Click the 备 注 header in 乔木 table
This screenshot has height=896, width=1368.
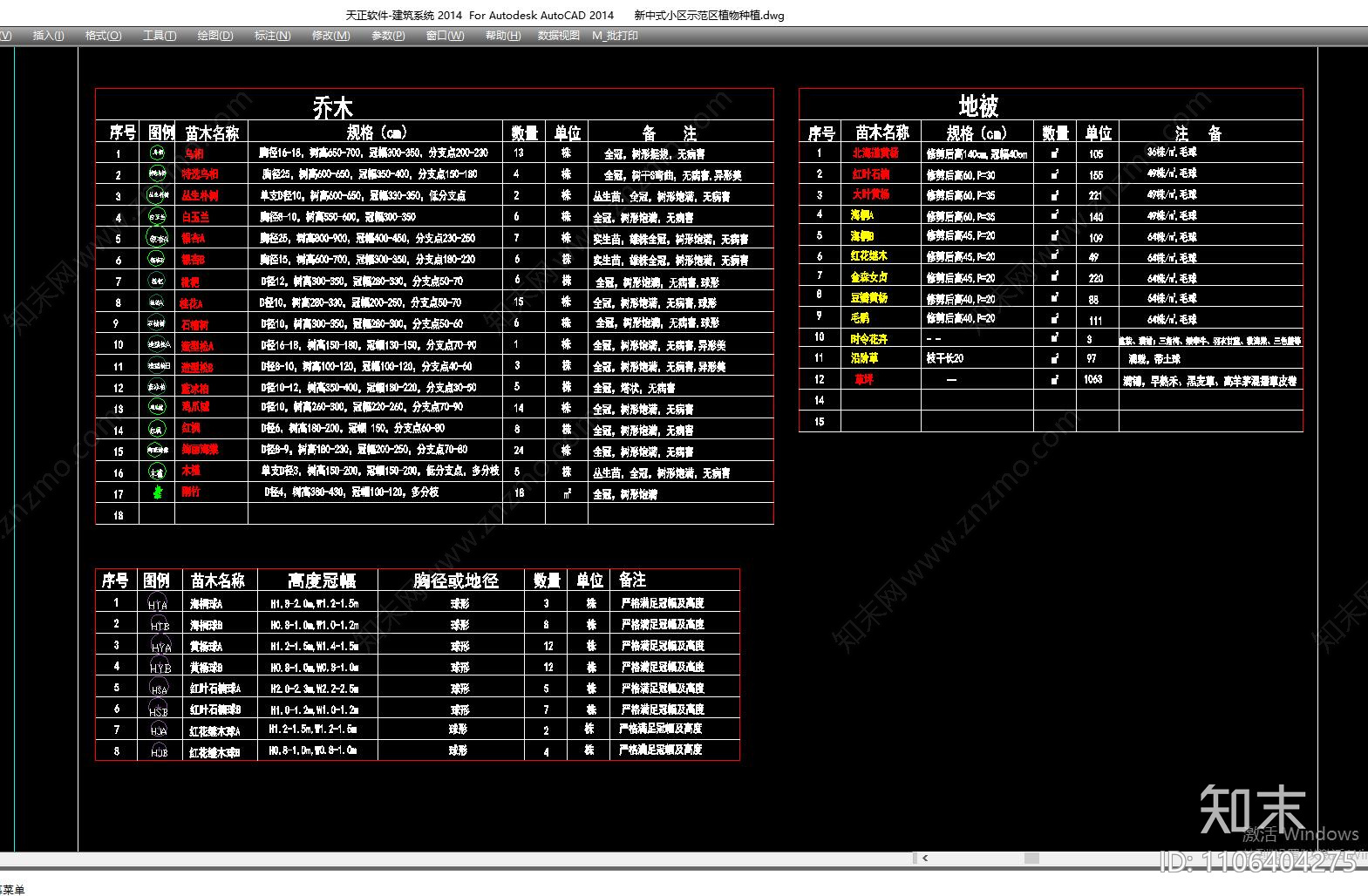click(670, 133)
